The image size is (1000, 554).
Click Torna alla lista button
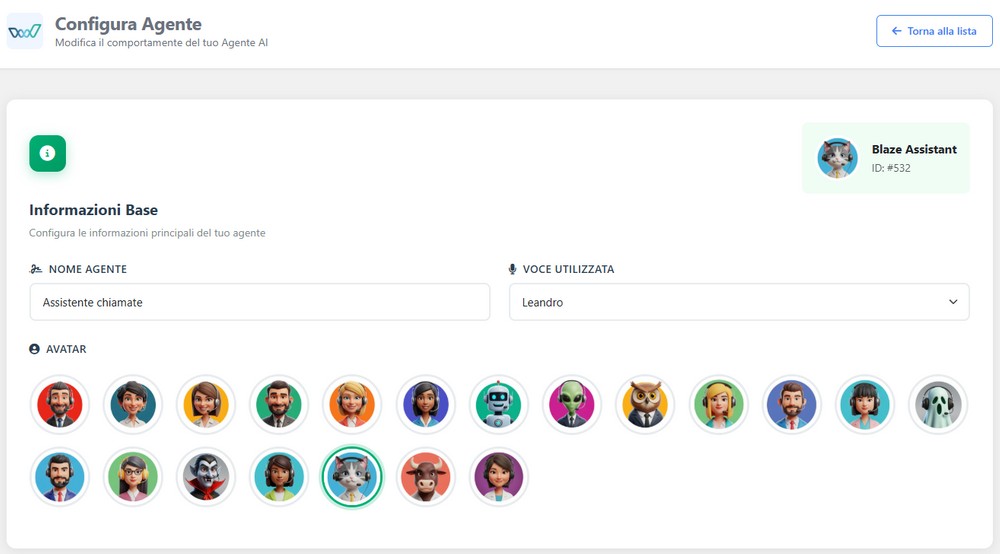coord(934,31)
